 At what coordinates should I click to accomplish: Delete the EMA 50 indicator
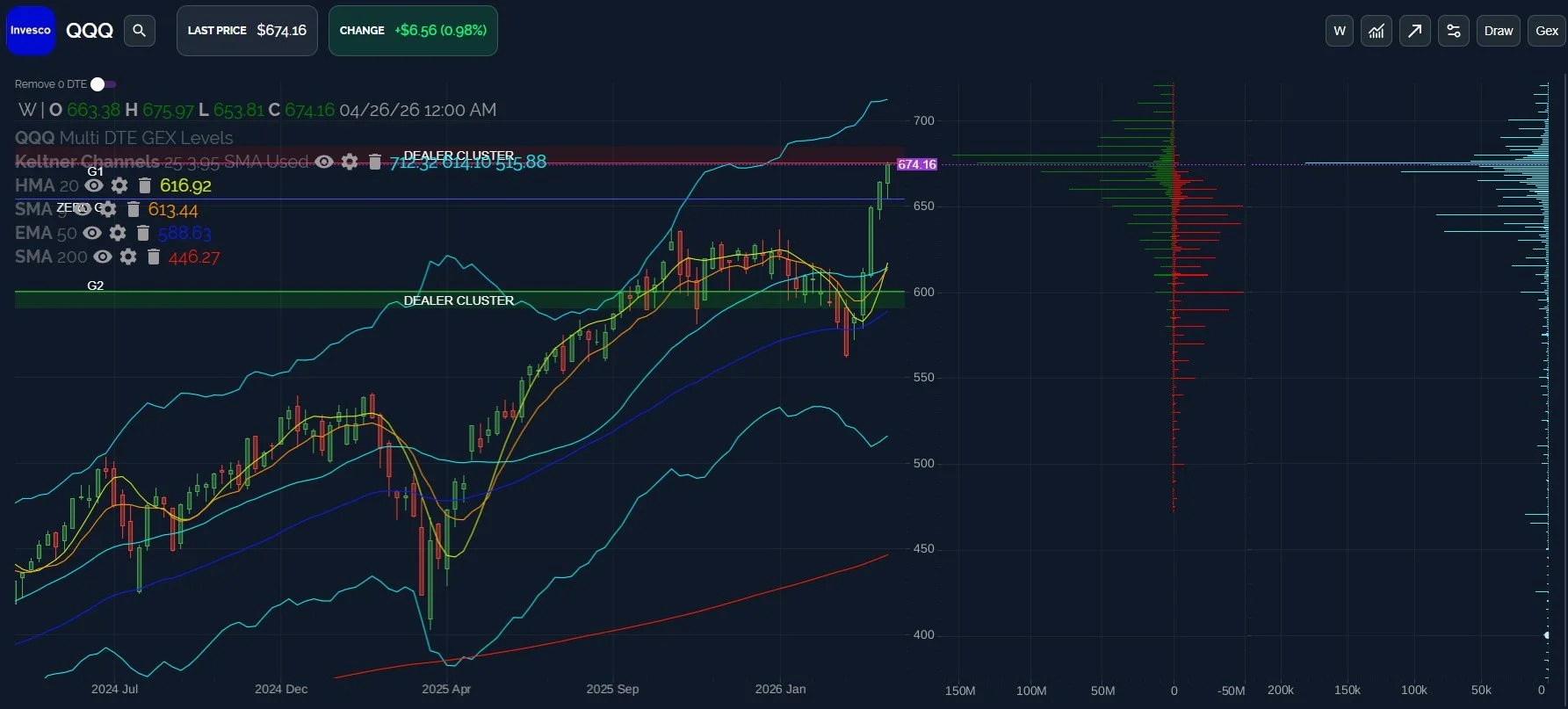coord(143,233)
